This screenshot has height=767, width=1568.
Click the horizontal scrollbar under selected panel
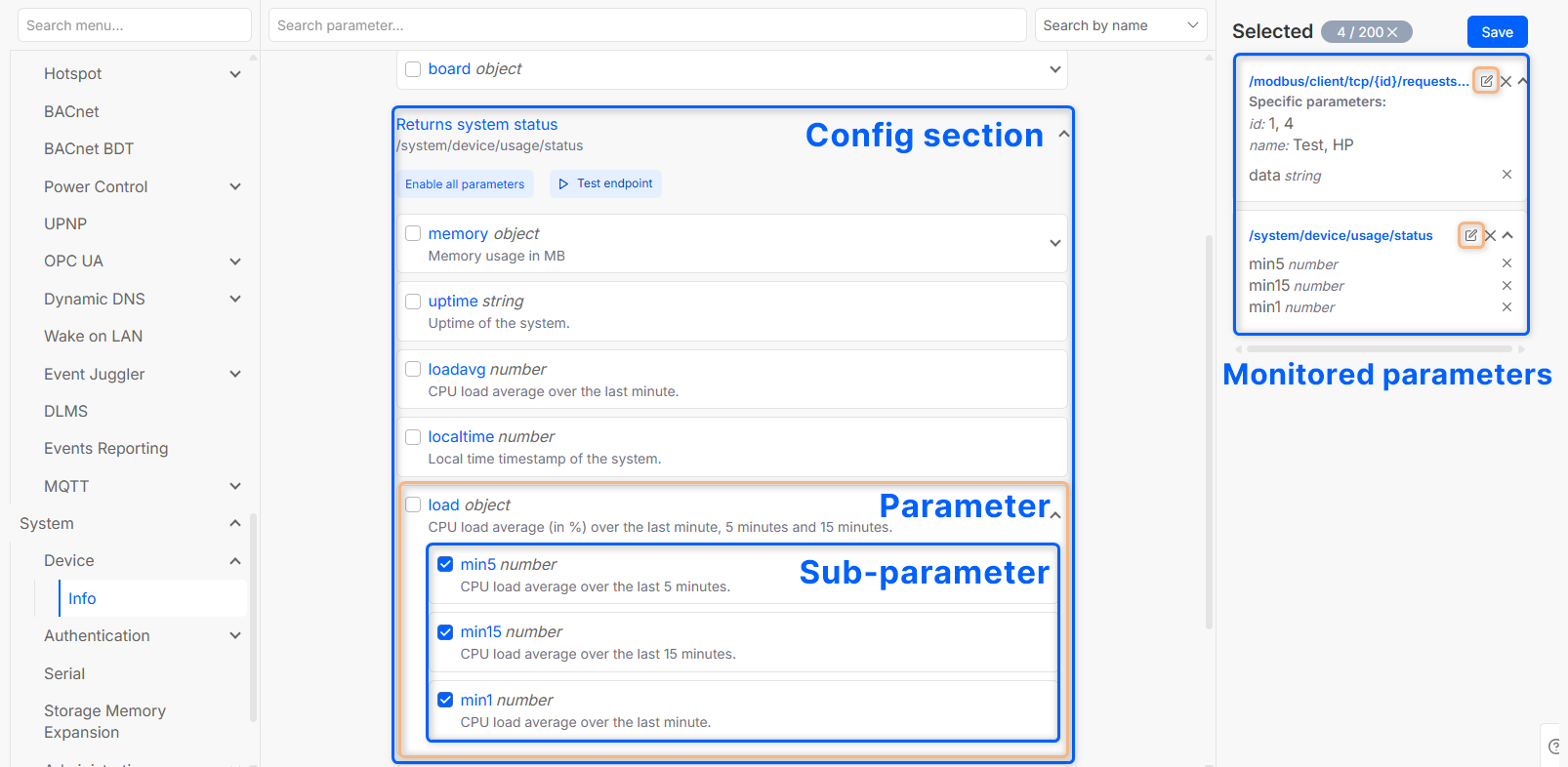point(1379,348)
